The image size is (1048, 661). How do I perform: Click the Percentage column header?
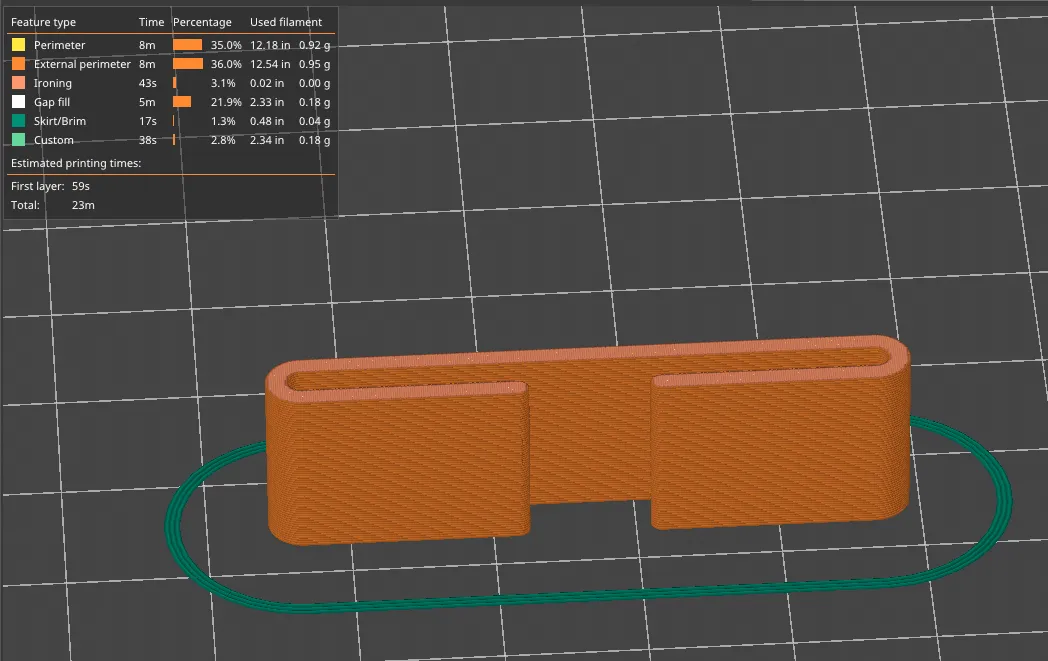(202, 21)
